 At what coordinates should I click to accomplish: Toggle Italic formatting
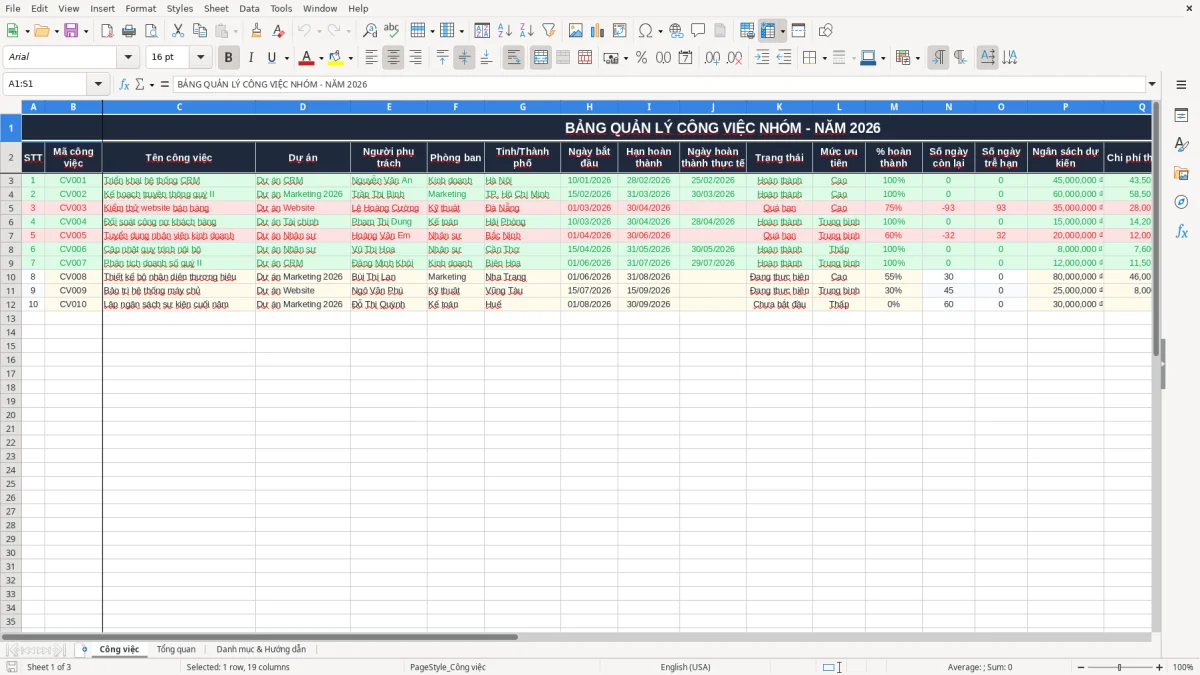pos(250,58)
